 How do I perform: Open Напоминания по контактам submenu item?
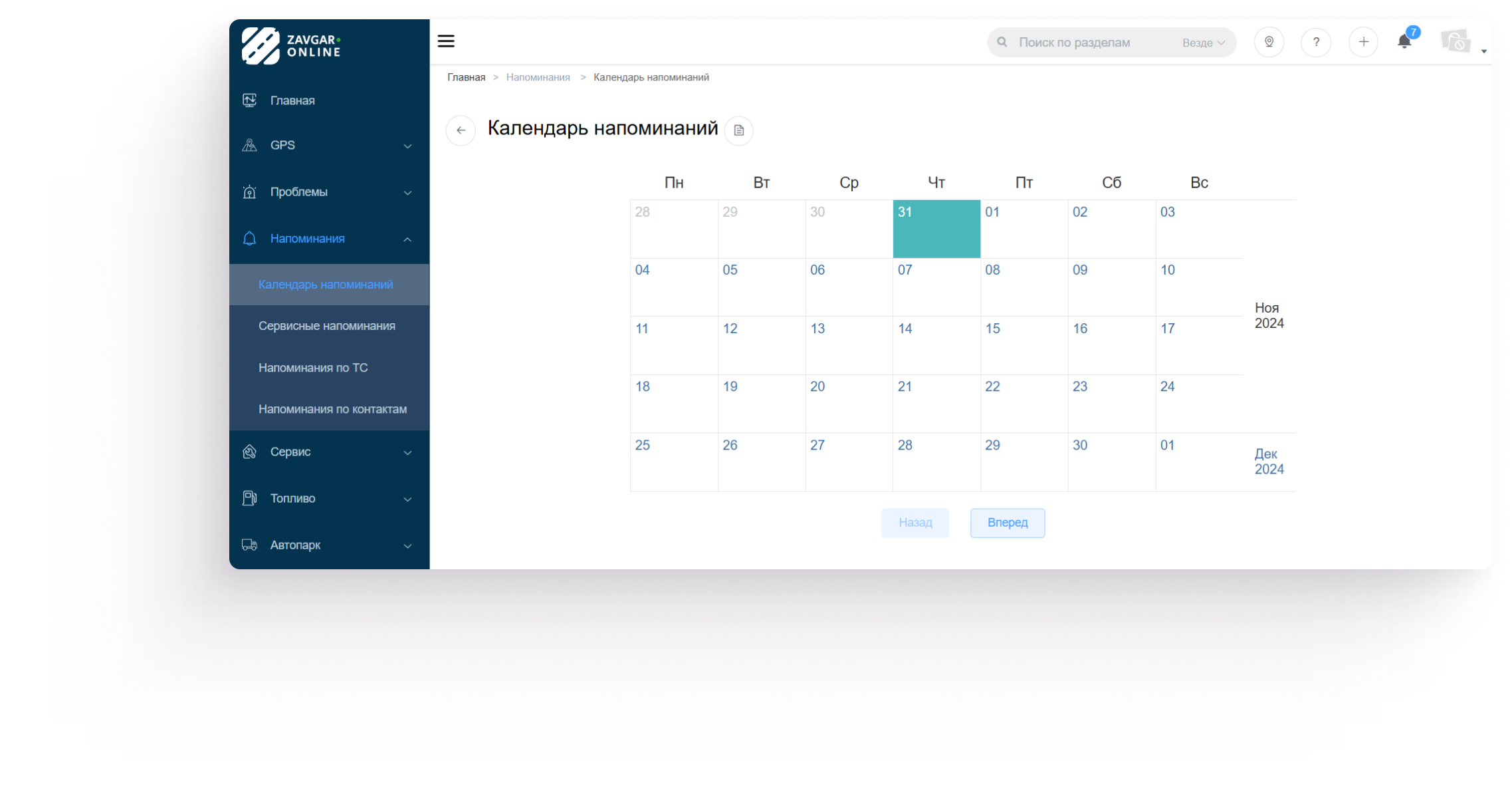pos(329,409)
